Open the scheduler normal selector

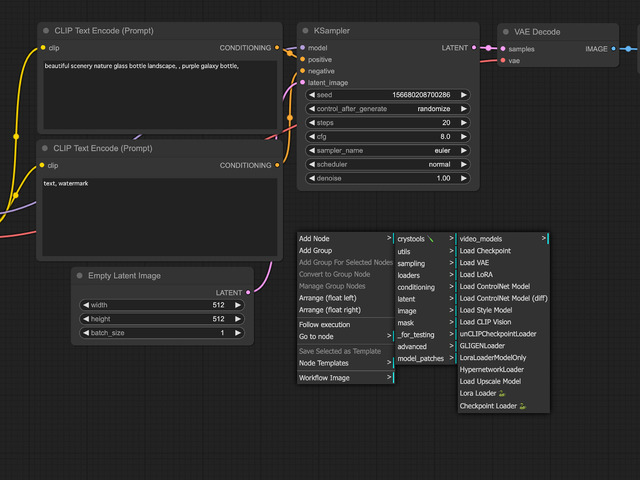pyautogui.click(x=388, y=164)
